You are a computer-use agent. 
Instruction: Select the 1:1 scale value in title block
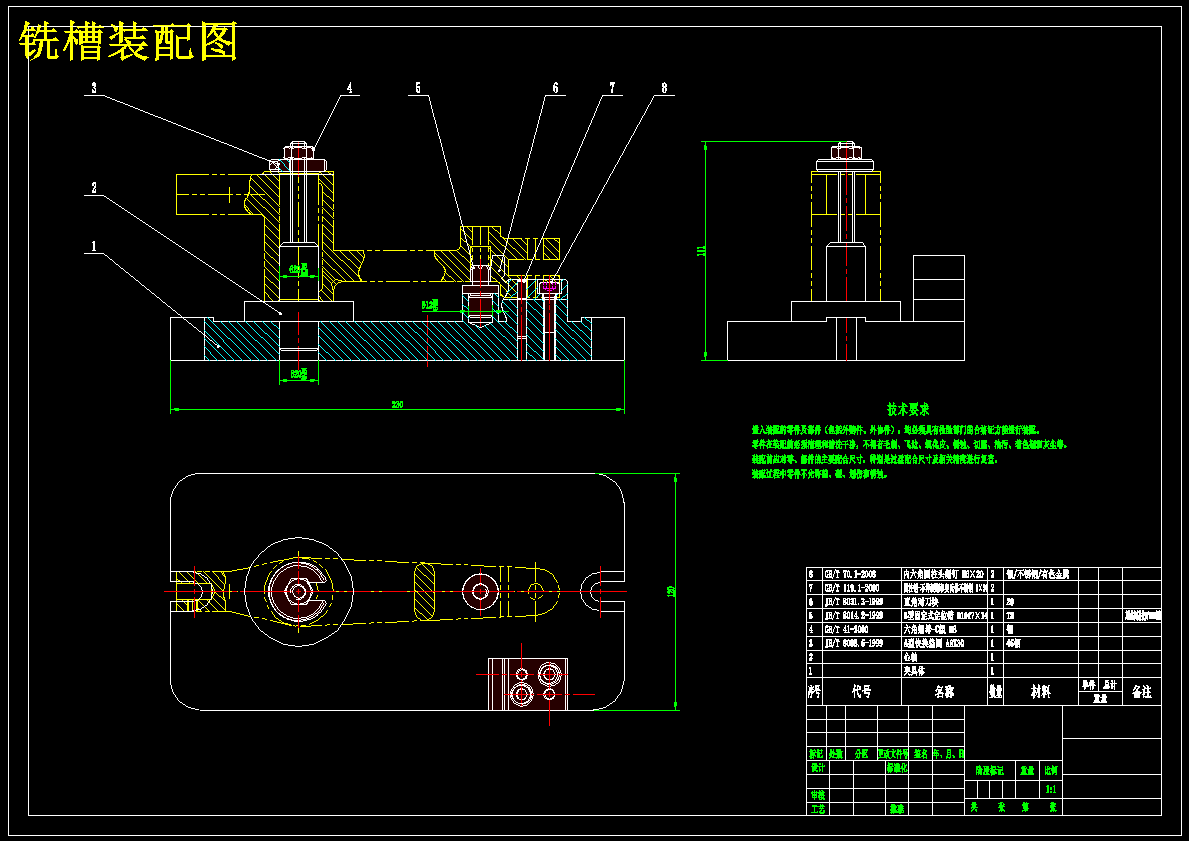[1051, 789]
